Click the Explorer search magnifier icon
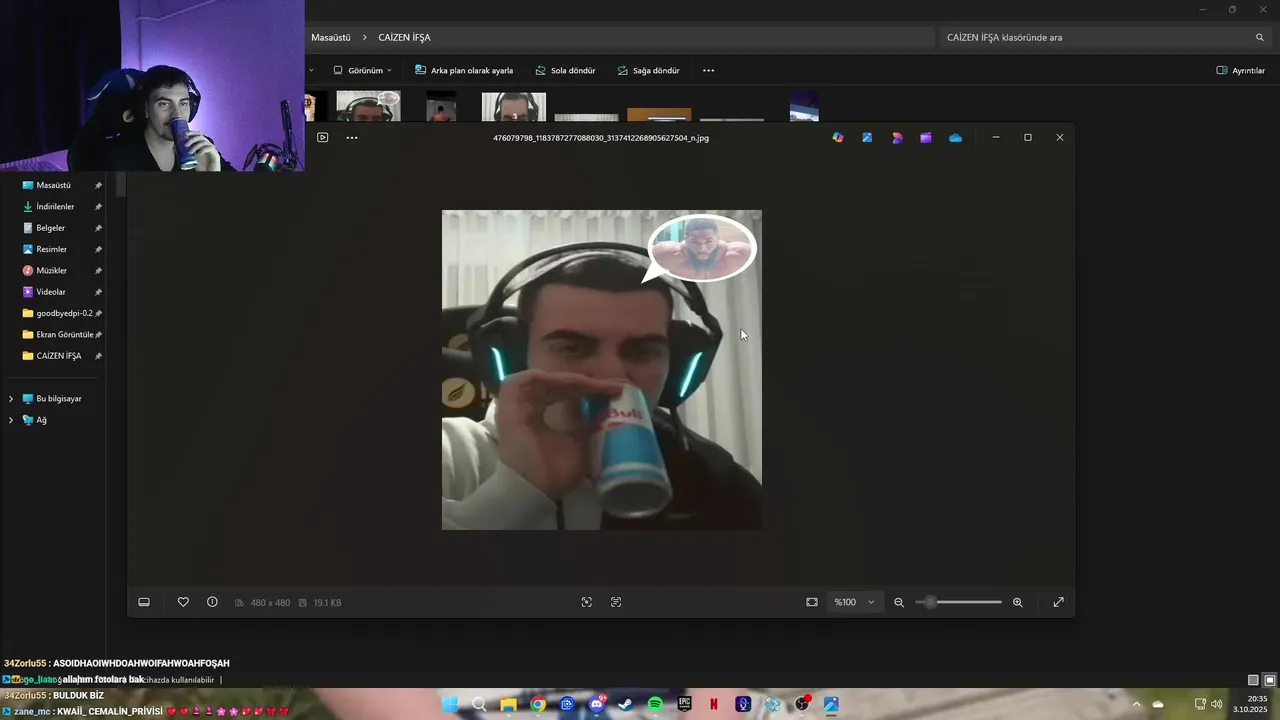1280x720 pixels. point(1260,38)
